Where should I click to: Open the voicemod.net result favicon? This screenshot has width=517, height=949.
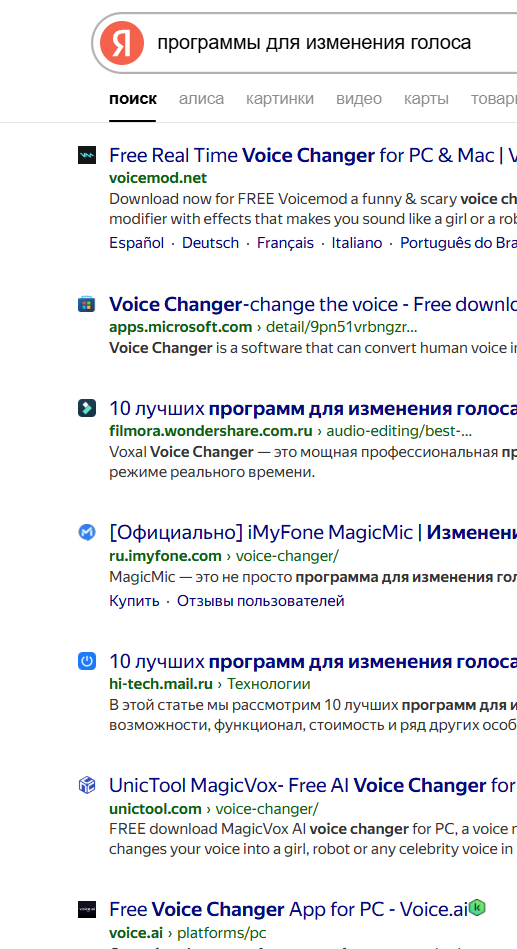point(87,156)
